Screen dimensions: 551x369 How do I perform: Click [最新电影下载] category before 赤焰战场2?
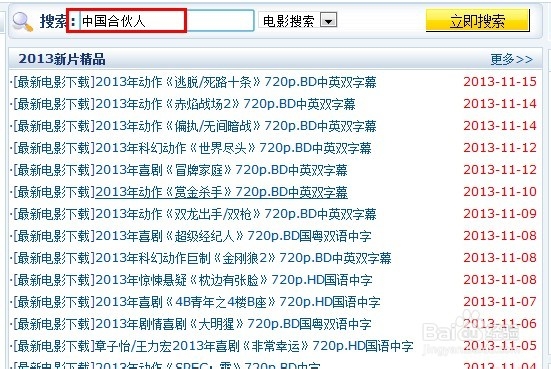[x=54, y=104]
